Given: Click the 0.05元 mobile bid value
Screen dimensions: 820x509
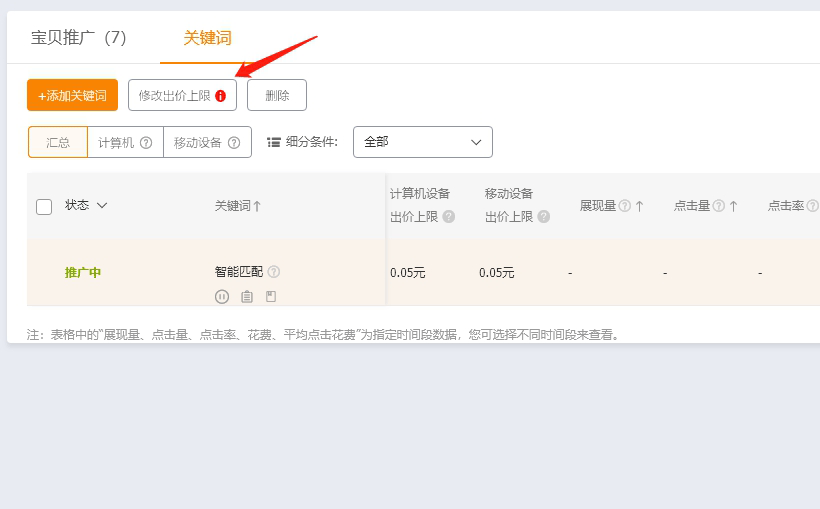Looking at the screenshot, I should [497, 273].
